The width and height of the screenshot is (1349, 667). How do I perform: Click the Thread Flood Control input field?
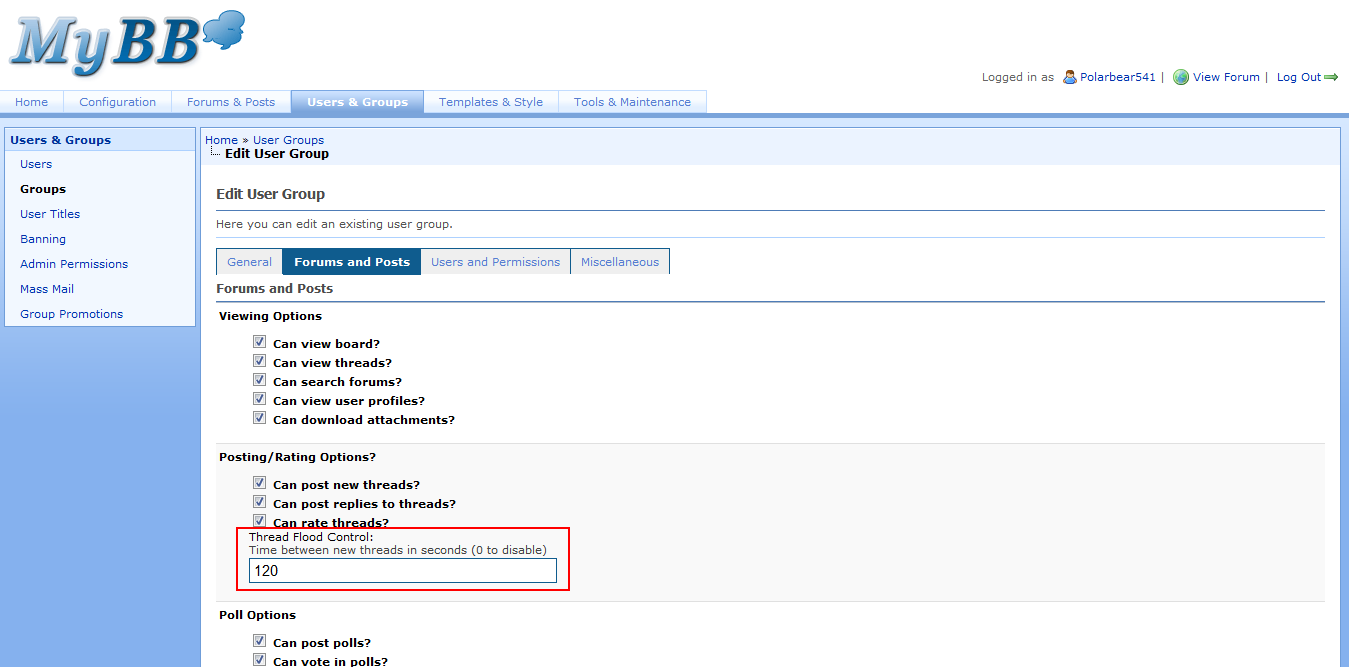tap(402, 571)
